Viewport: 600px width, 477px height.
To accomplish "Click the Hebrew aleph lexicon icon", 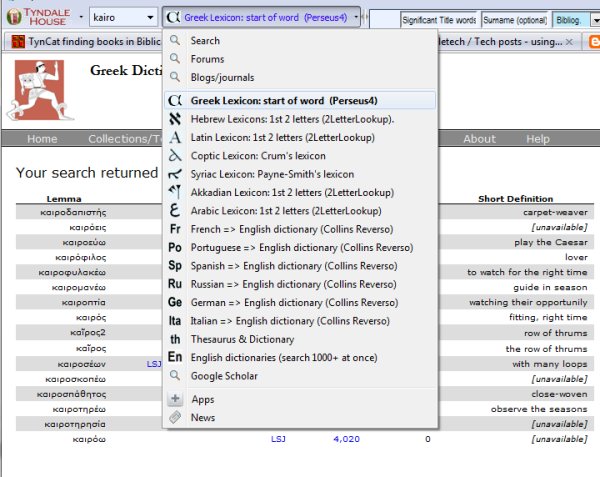I will click(x=175, y=119).
